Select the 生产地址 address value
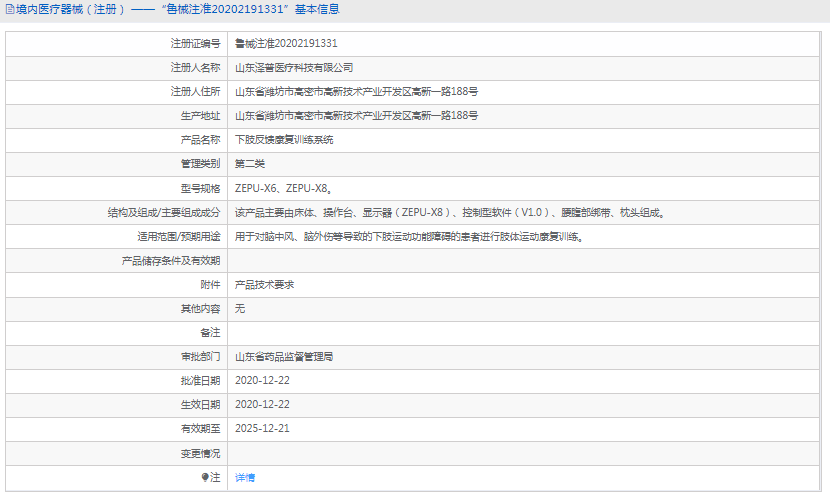Screen dimensions: 830x498 click(x=356, y=115)
